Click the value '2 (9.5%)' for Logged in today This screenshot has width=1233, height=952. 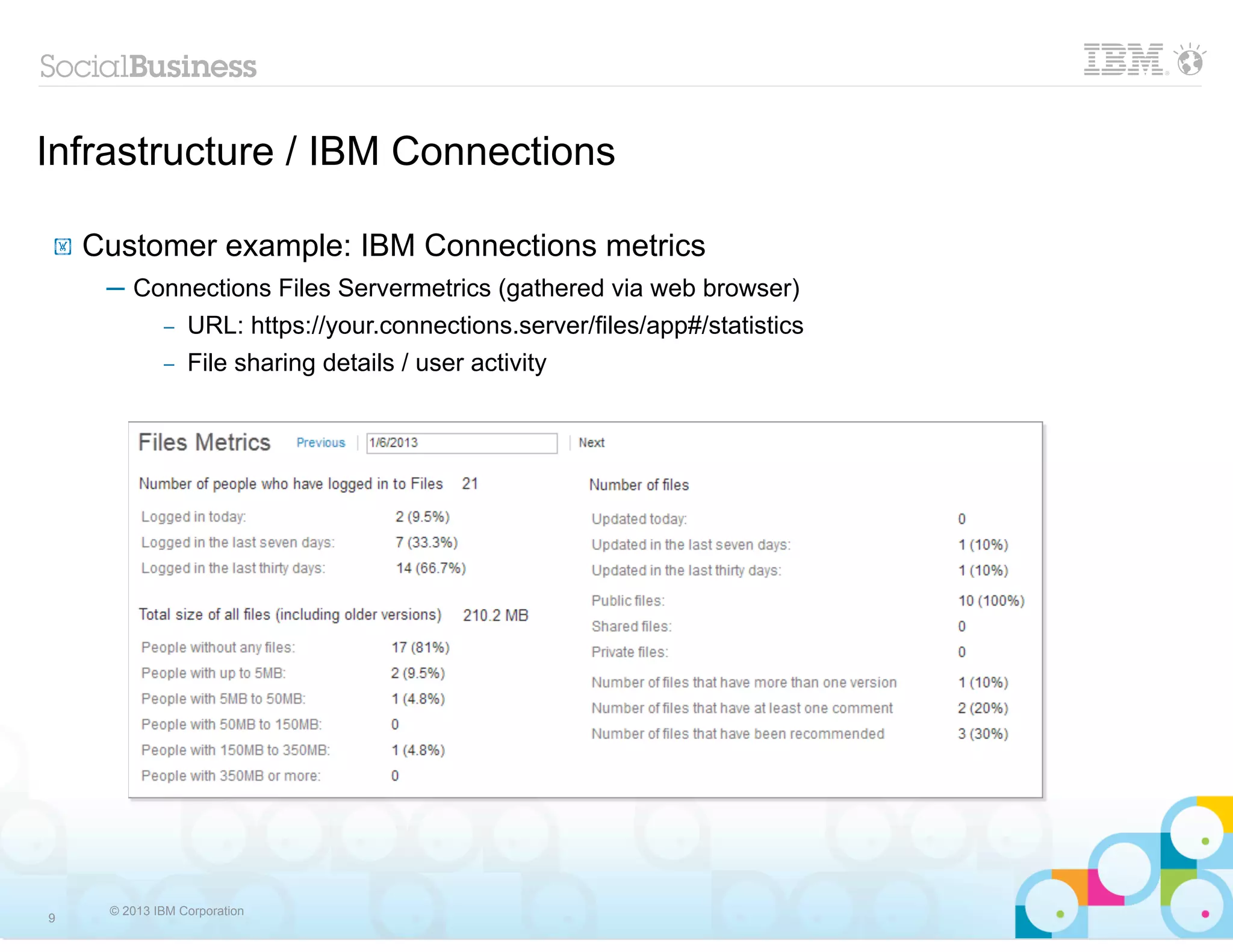(x=422, y=517)
